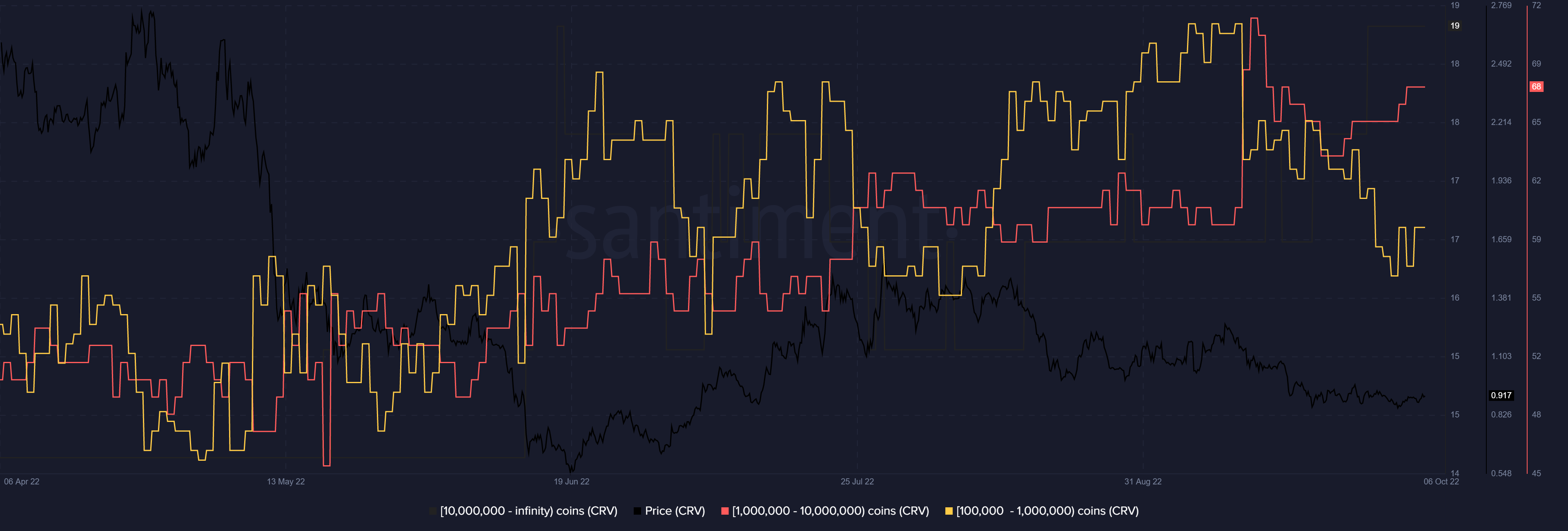This screenshot has height=531, width=1568.
Task: Click the dark 10,000,000-infinity legend swatch
Action: (x=433, y=511)
